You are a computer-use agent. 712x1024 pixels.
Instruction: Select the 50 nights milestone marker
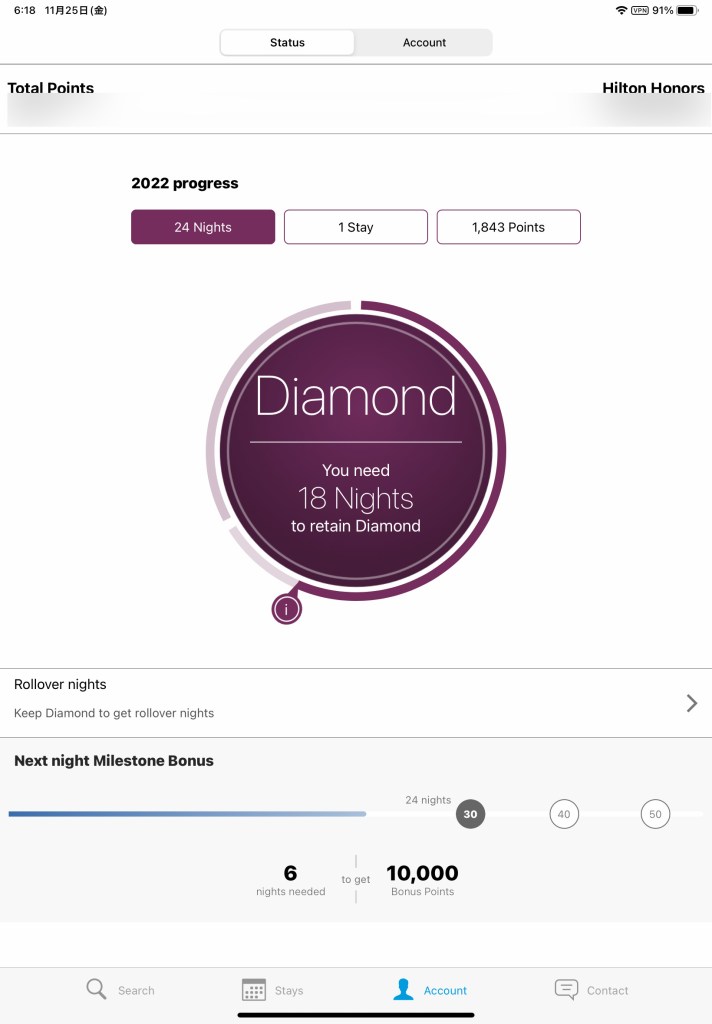click(655, 814)
